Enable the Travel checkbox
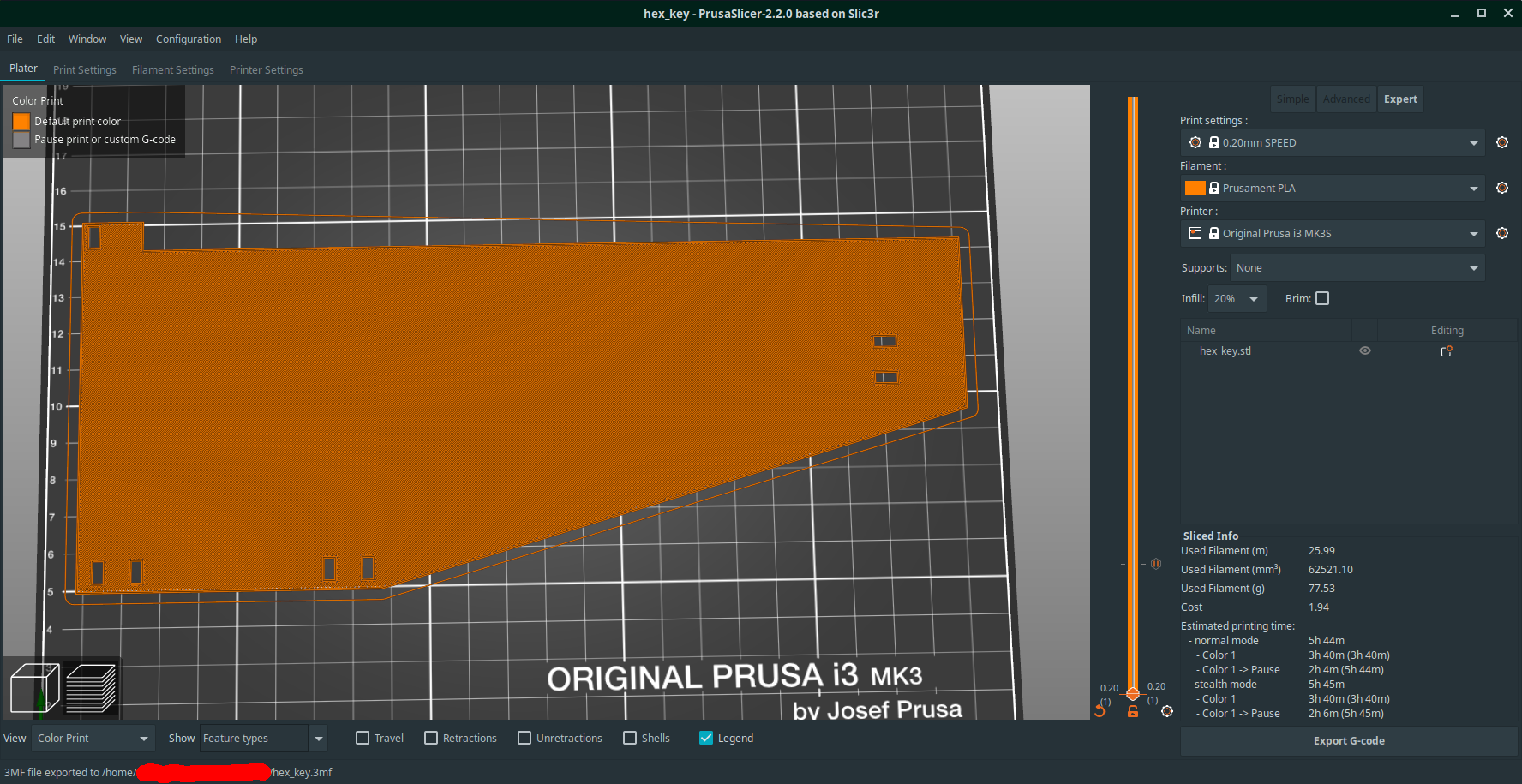This screenshot has width=1522, height=784. click(x=363, y=738)
